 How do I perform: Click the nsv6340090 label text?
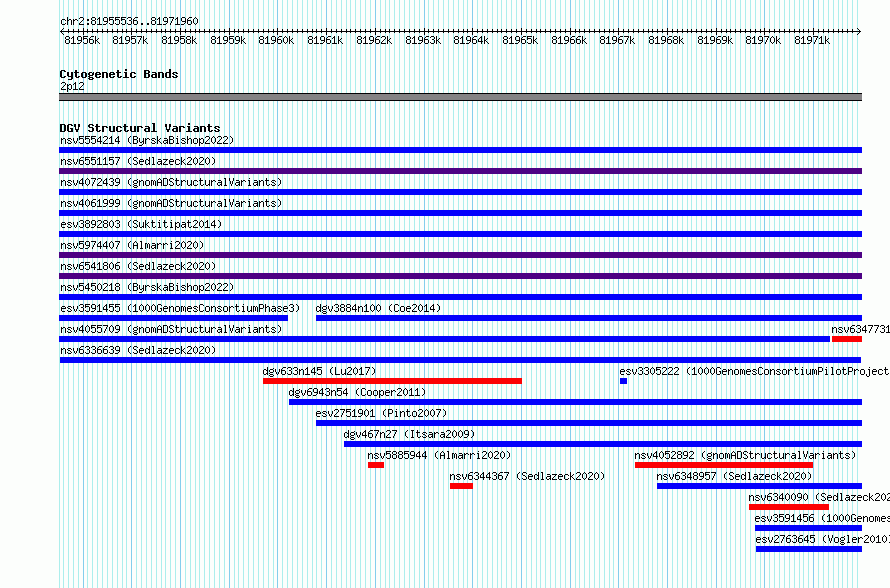(x=819, y=497)
